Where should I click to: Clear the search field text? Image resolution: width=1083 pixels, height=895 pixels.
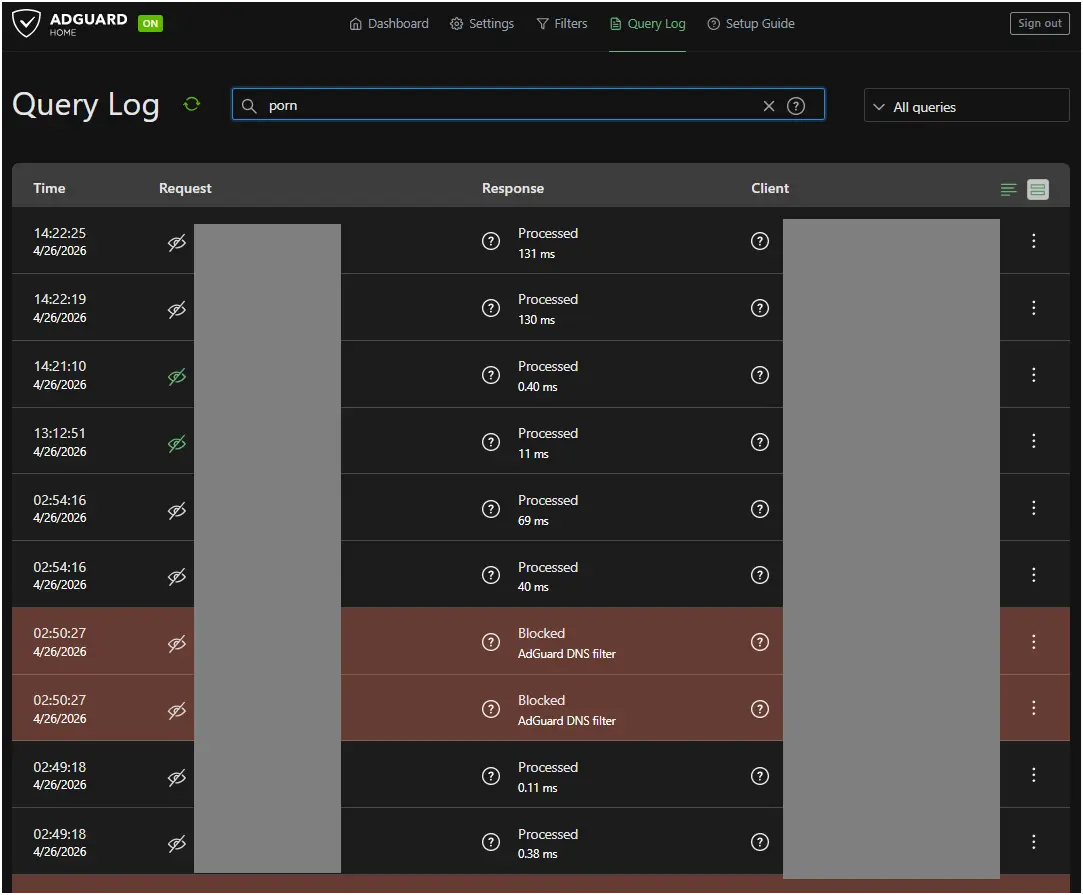click(x=769, y=106)
